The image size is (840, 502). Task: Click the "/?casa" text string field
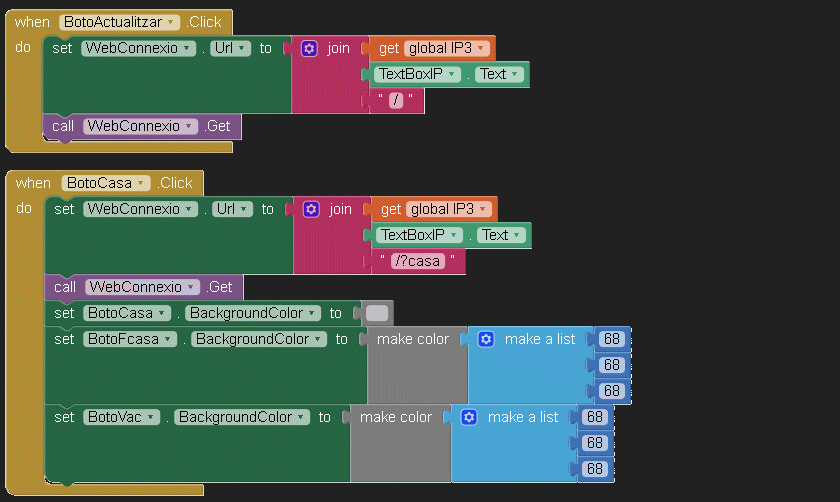coord(418,261)
